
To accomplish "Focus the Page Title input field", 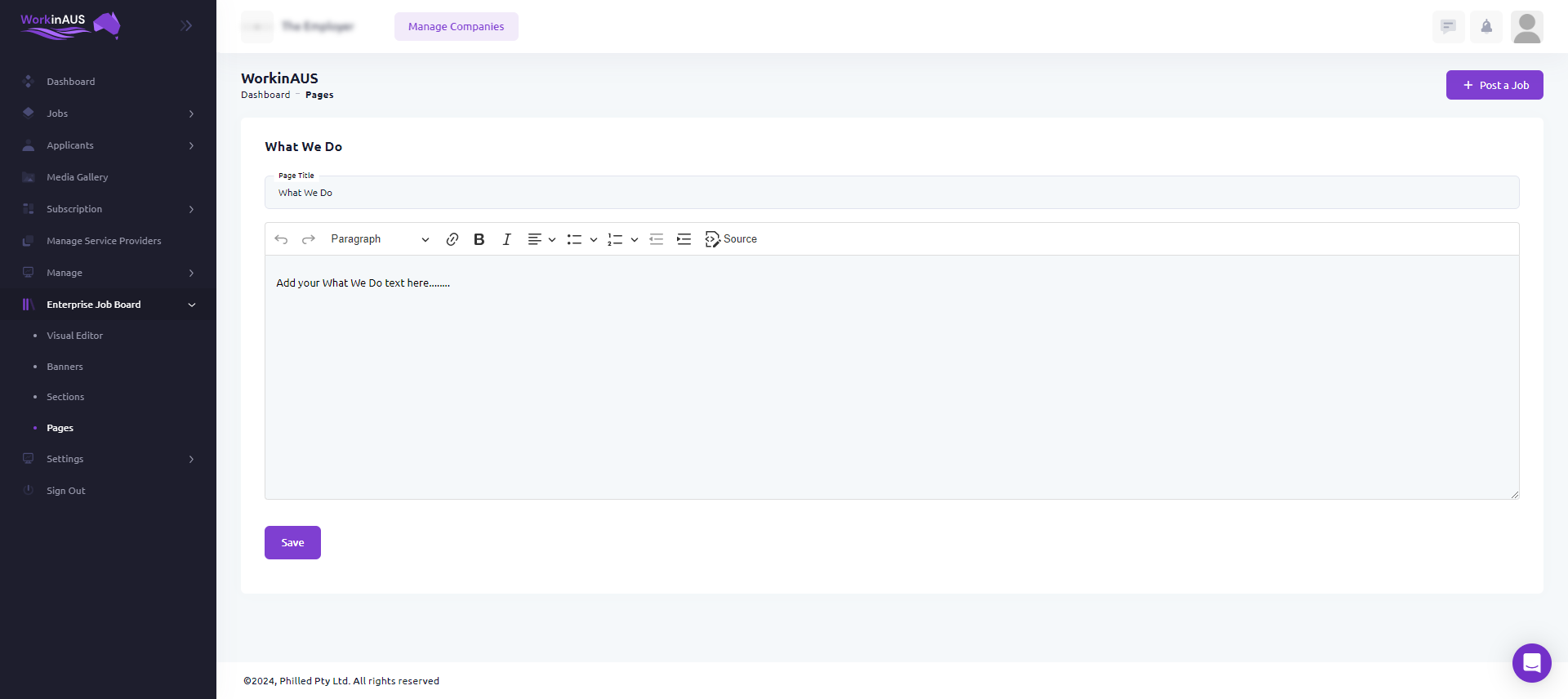I will [x=892, y=193].
